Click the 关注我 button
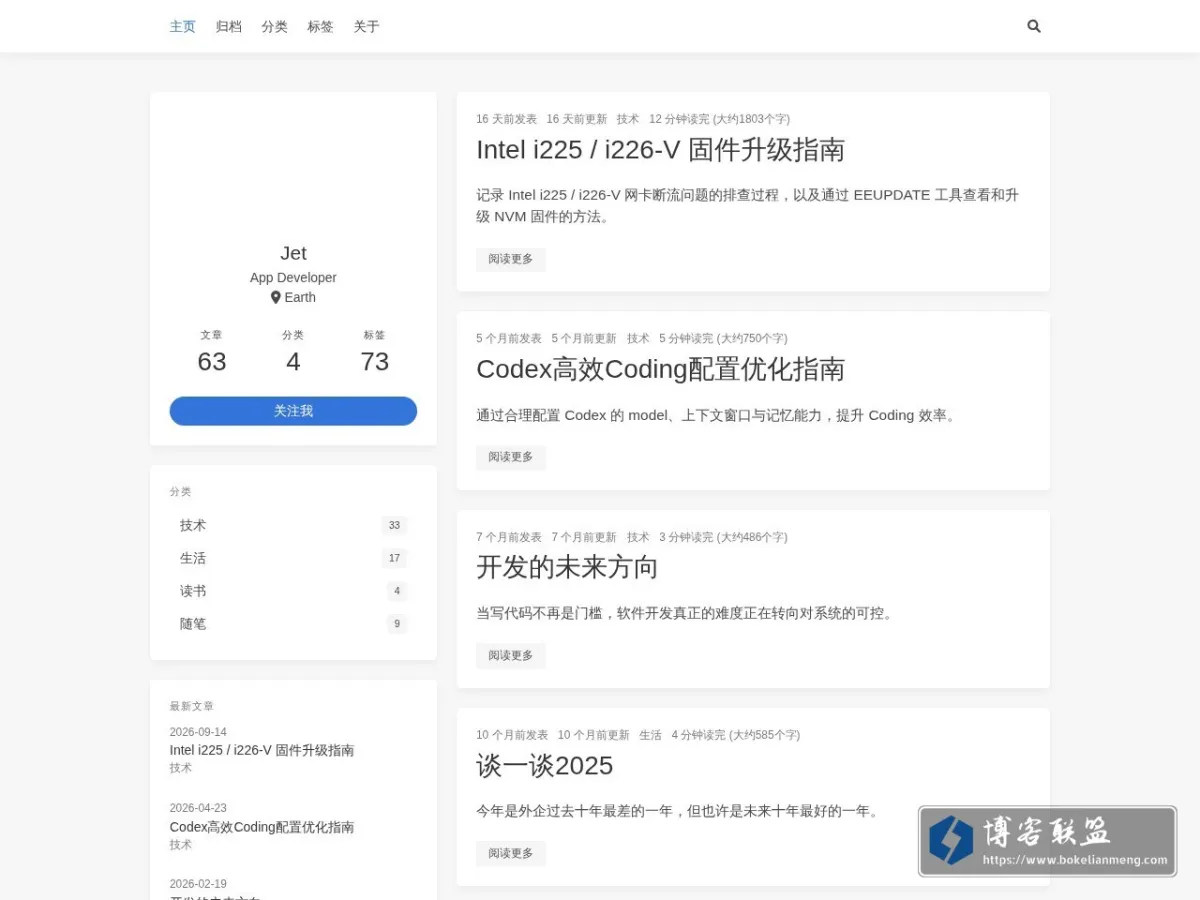 coord(293,411)
